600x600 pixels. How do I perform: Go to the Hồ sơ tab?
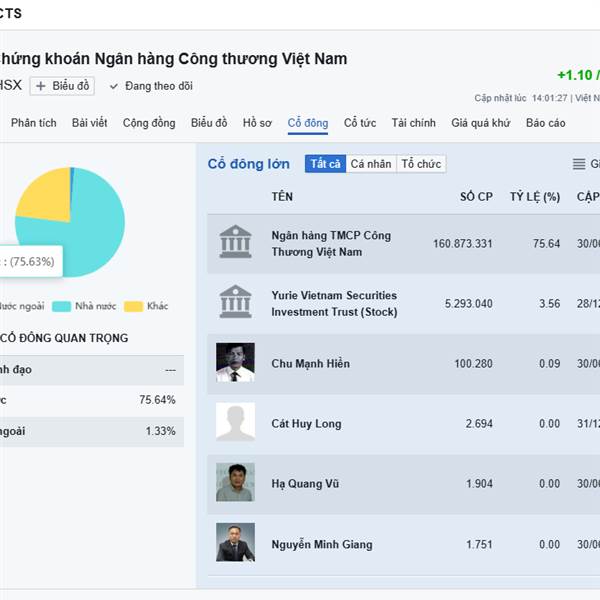pos(257,123)
